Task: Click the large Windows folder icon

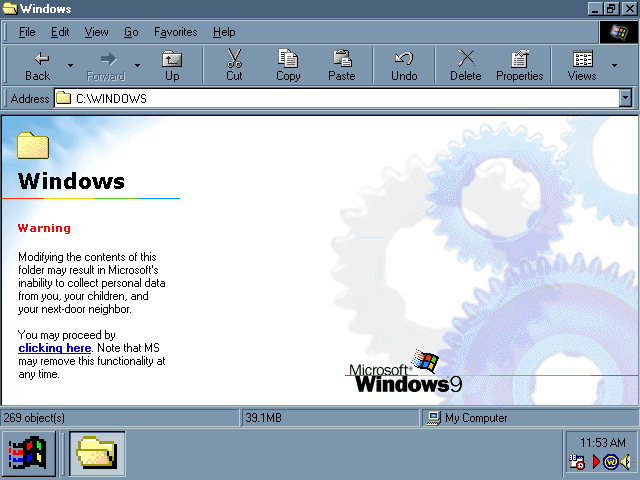Action: [33, 145]
